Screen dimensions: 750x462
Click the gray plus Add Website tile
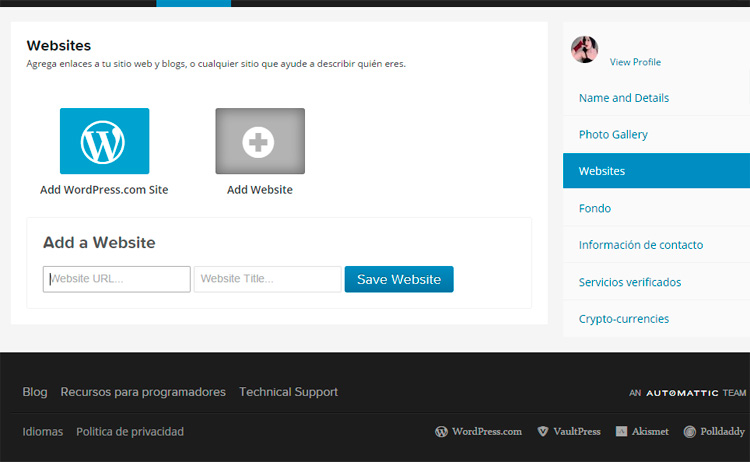(x=260, y=141)
